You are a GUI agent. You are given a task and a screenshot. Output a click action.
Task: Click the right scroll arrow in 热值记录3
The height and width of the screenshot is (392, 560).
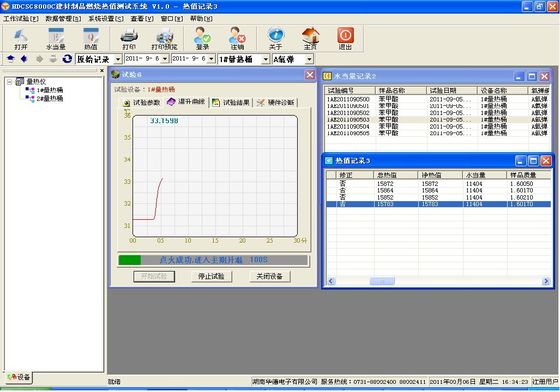(x=546, y=281)
